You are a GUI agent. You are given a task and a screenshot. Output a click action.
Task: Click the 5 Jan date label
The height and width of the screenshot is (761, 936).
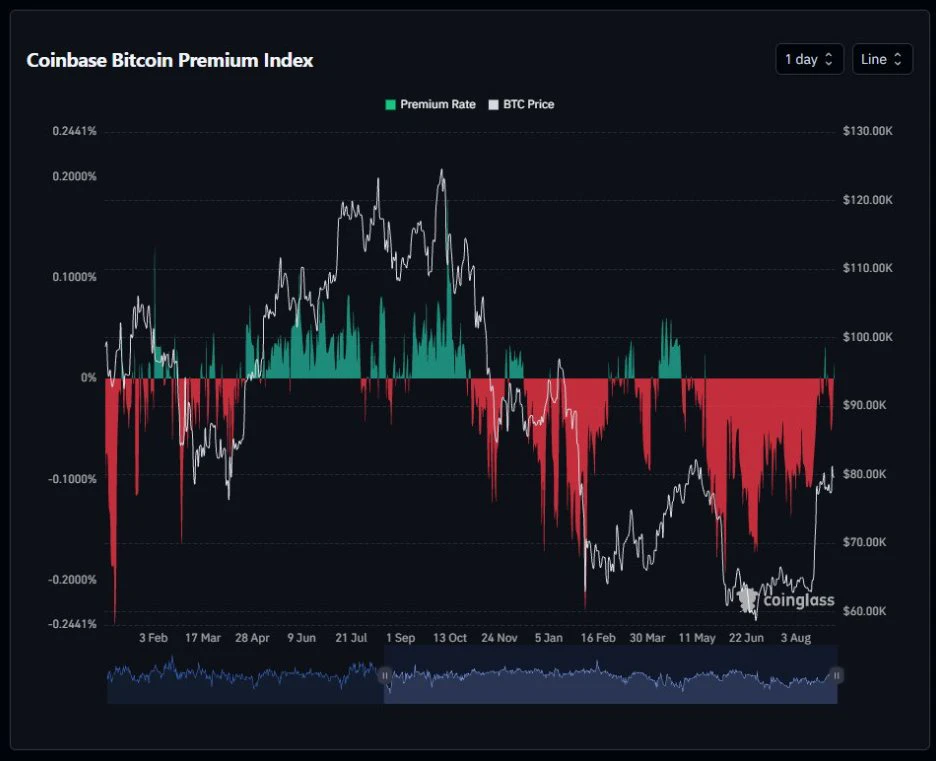(549, 638)
